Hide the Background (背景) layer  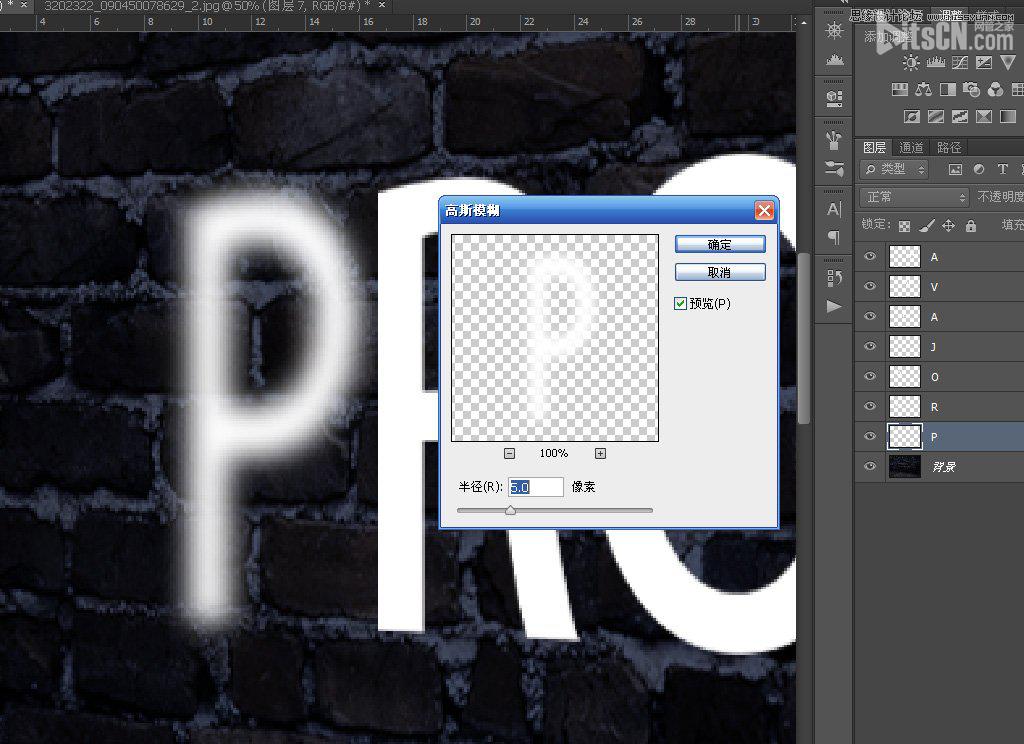pyautogui.click(x=869, y=466)
